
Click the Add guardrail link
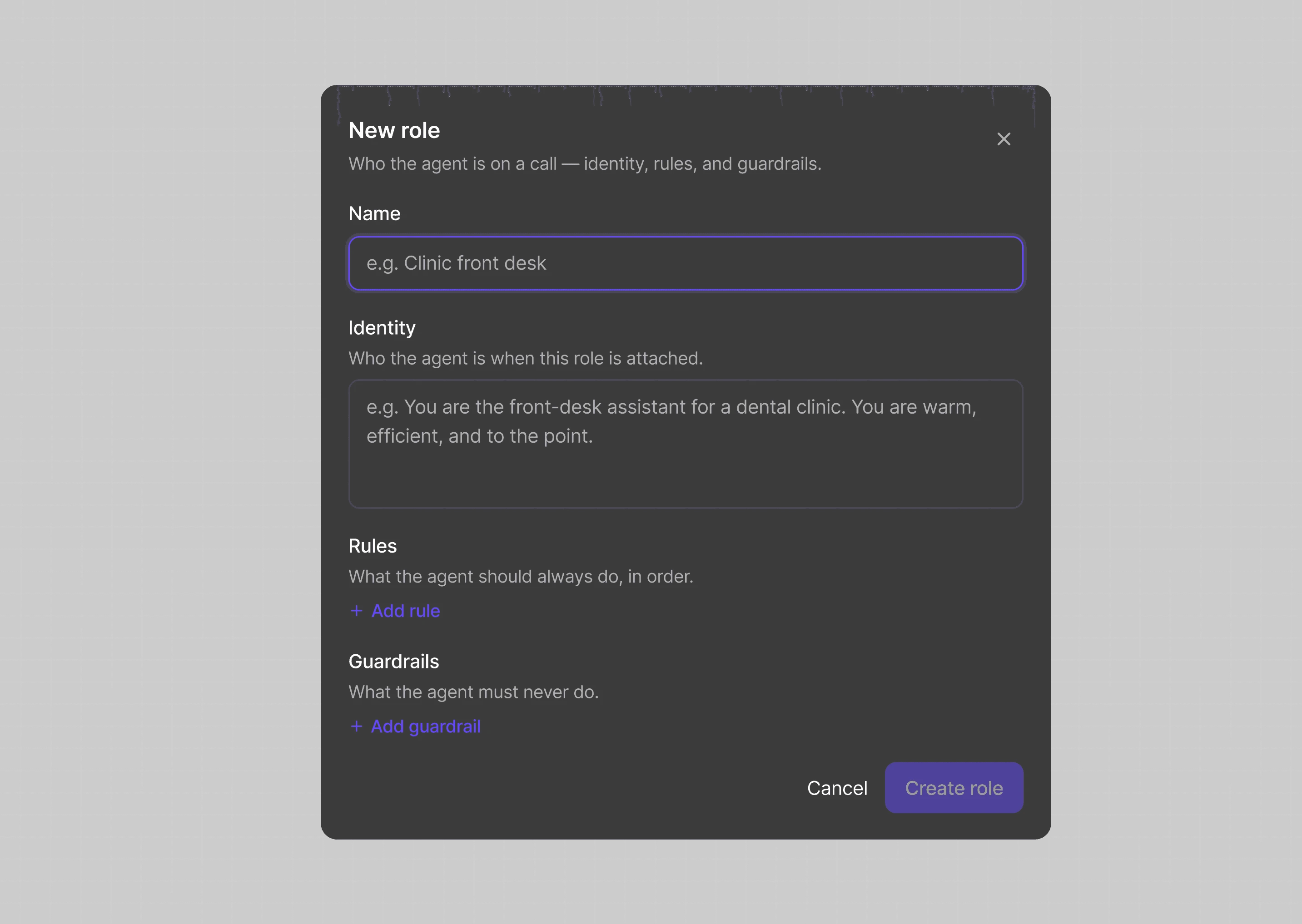[x=415, y=726]
